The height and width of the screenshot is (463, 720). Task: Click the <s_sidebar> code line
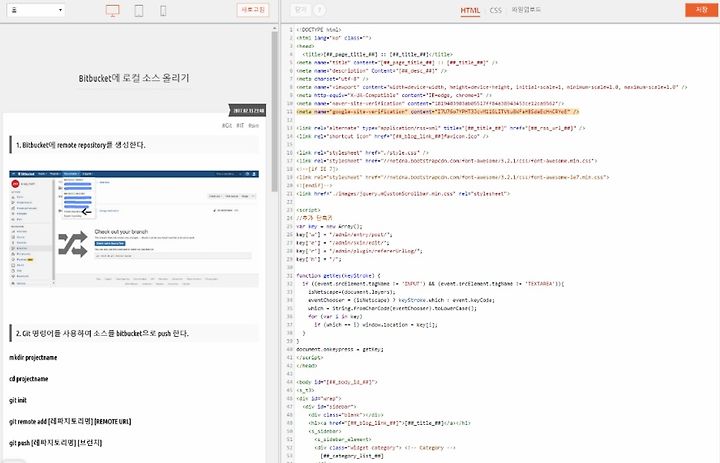coord(325,431)
